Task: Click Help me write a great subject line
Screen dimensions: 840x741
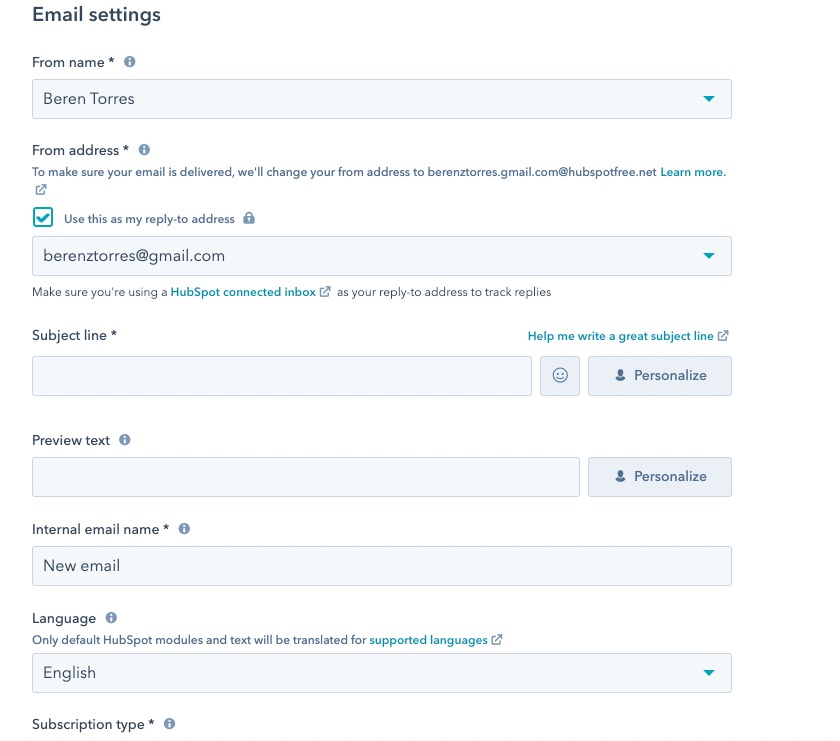Action: click(621, 336)
